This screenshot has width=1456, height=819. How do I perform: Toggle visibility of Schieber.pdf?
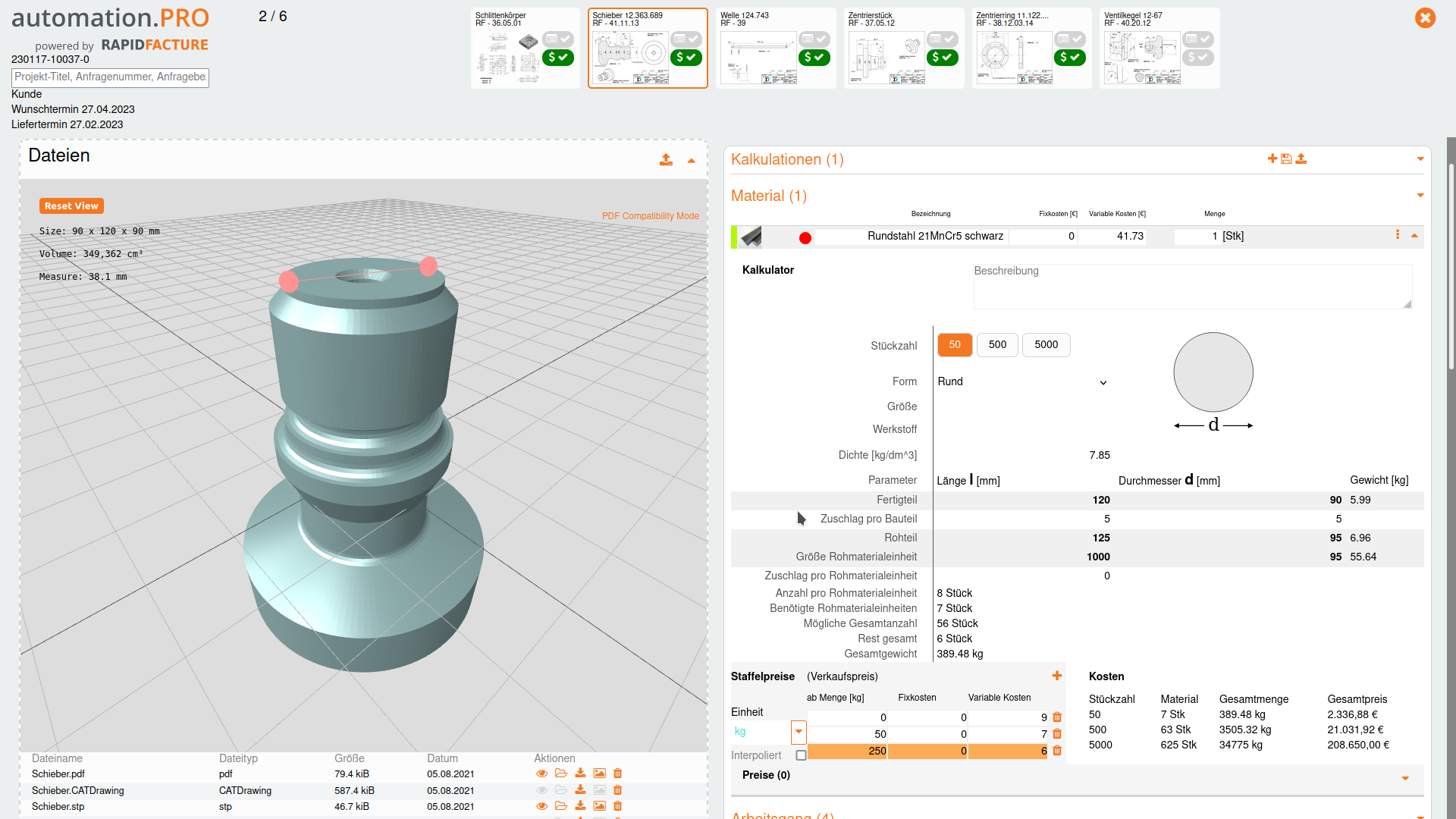pyautogui.click(x=541, y=773)
